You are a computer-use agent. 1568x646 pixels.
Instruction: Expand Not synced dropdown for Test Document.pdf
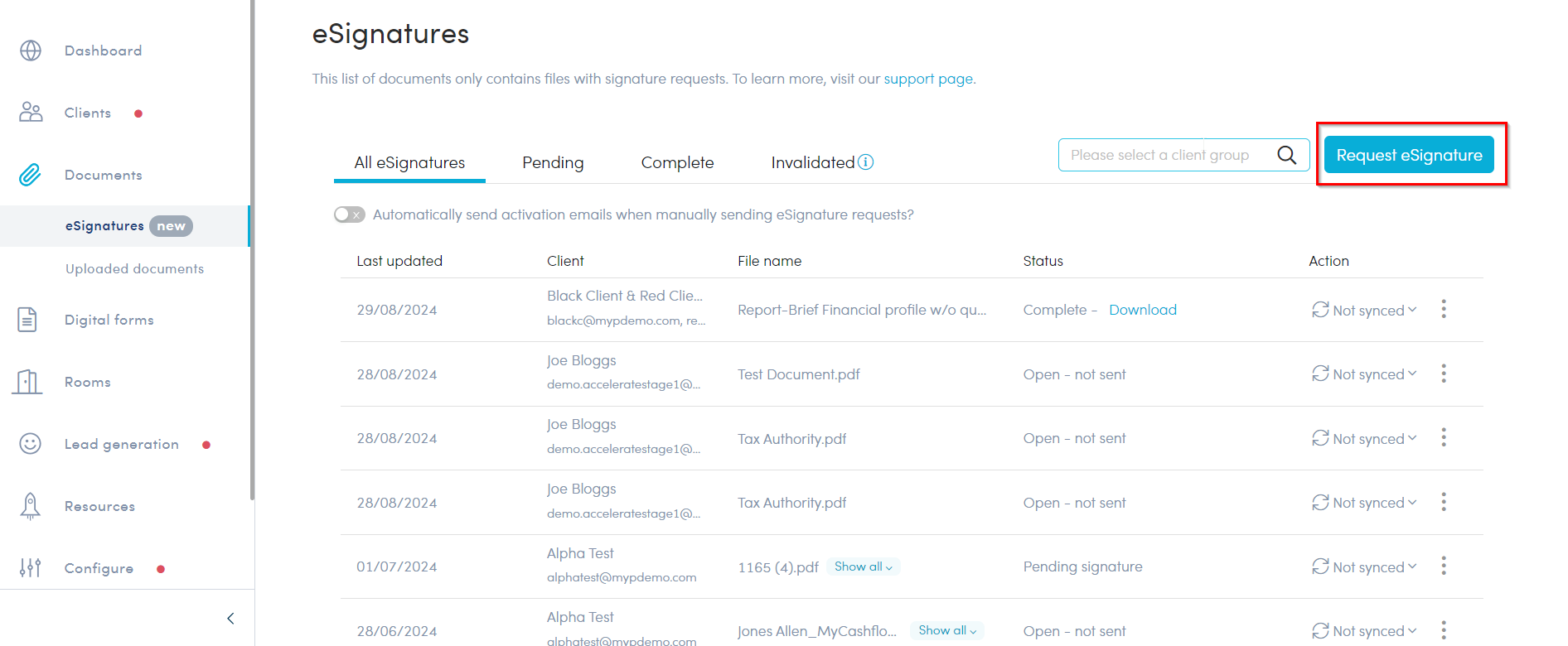click(x=1364, y=374)
